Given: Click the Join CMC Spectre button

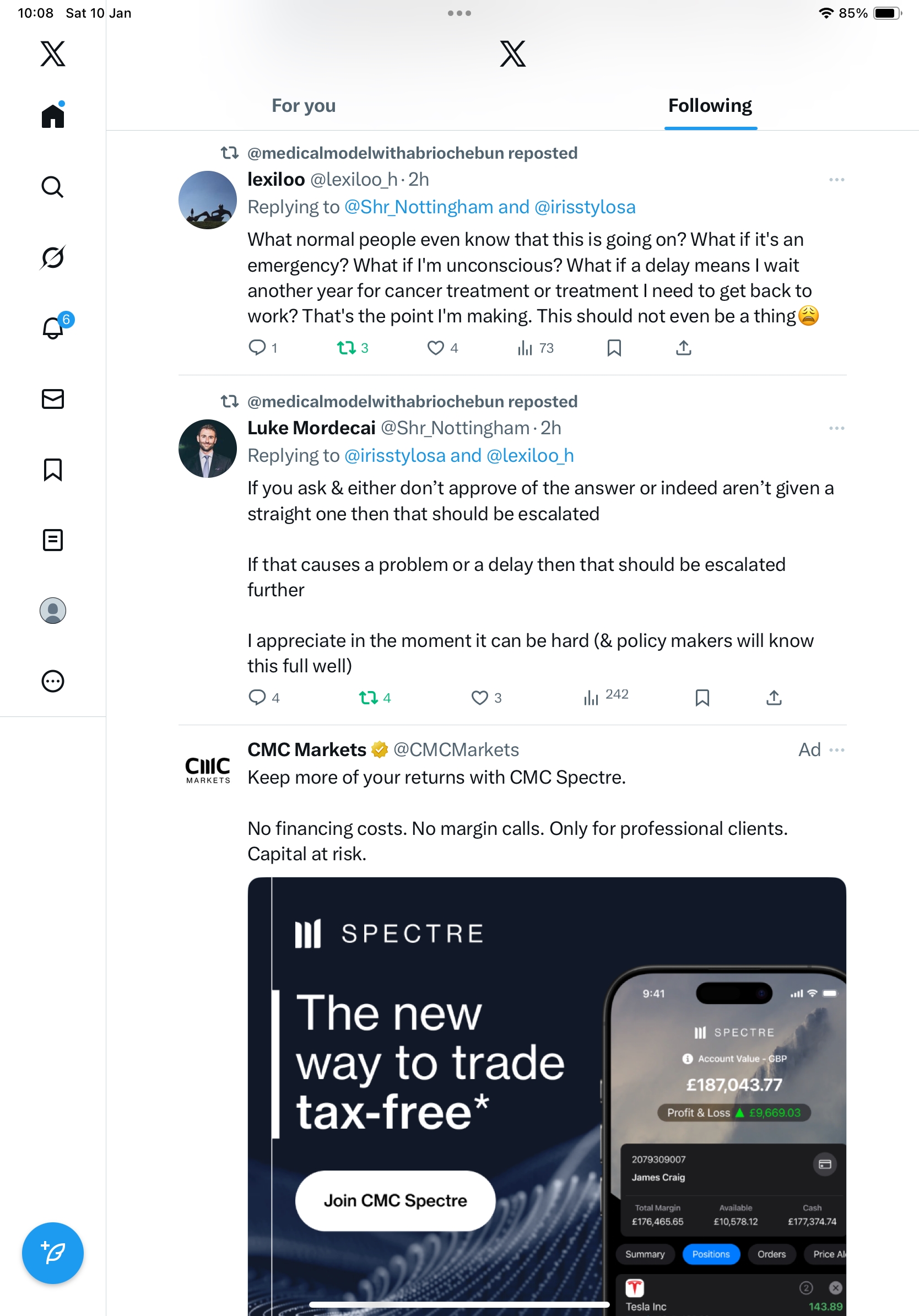Looking at the screenshot, I should click(394, 1200).
